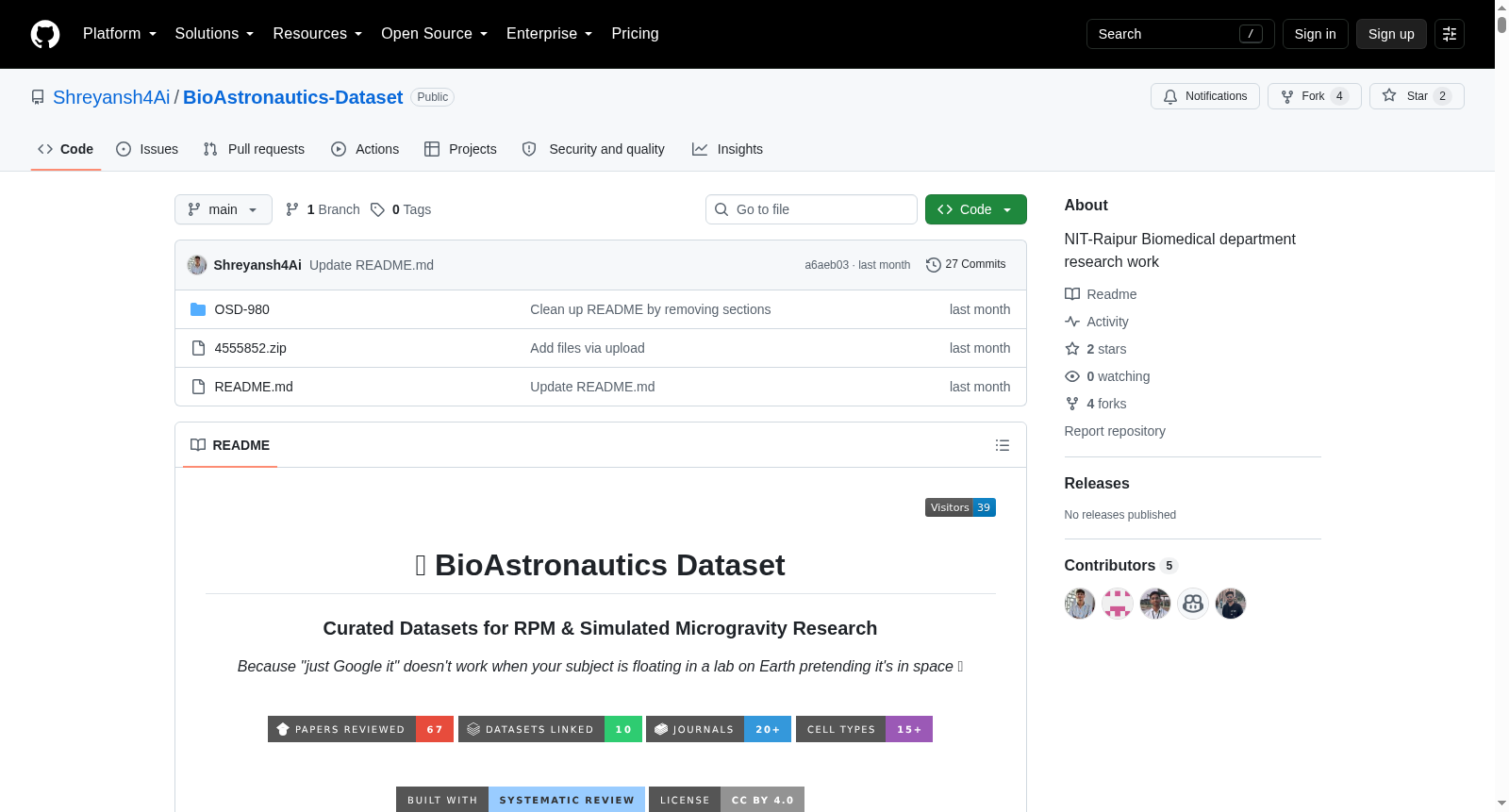Focus the header Search box

pyautogui.click(x=1181, y=34)
